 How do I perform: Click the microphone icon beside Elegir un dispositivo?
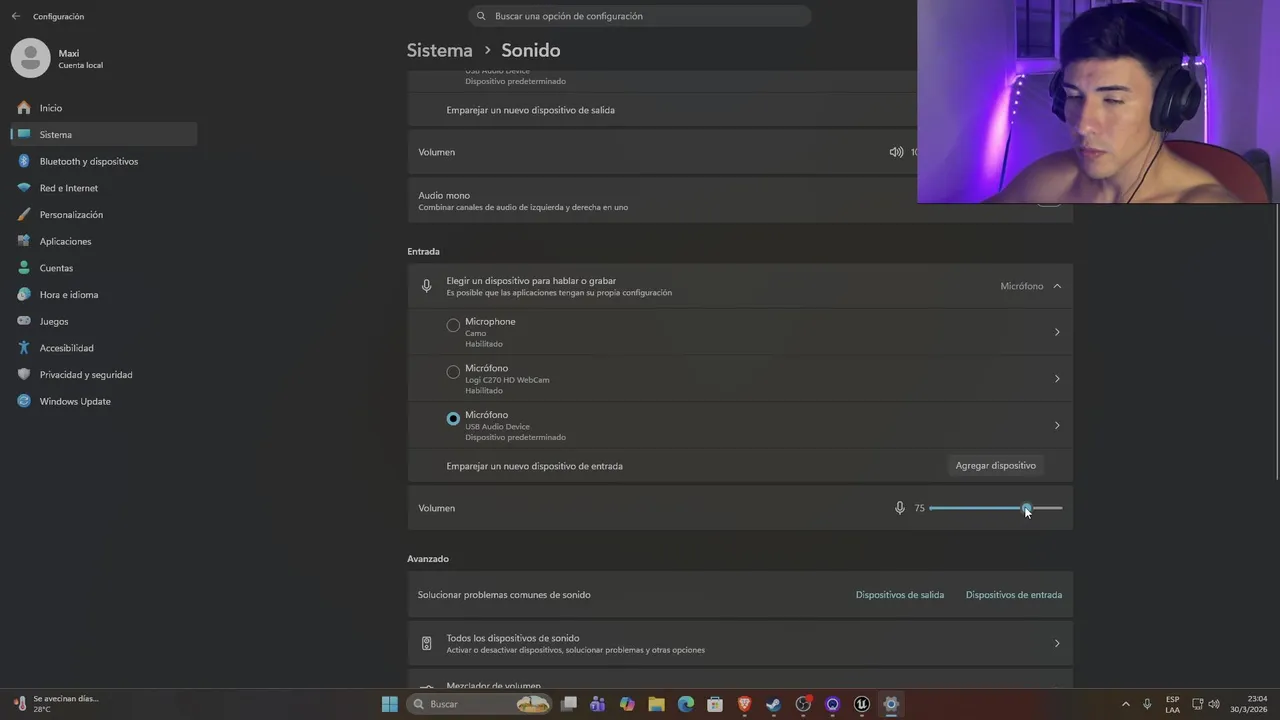(427, 286)
